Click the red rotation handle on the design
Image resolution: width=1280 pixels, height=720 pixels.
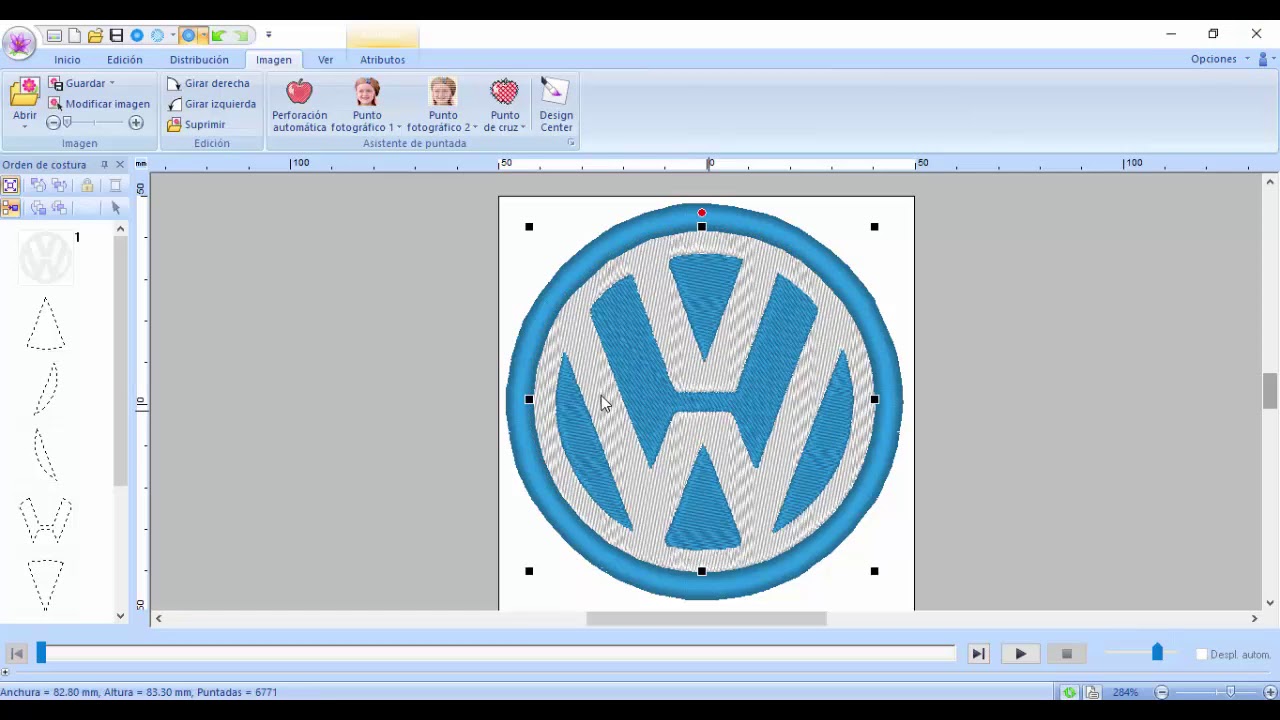[702, 213]
